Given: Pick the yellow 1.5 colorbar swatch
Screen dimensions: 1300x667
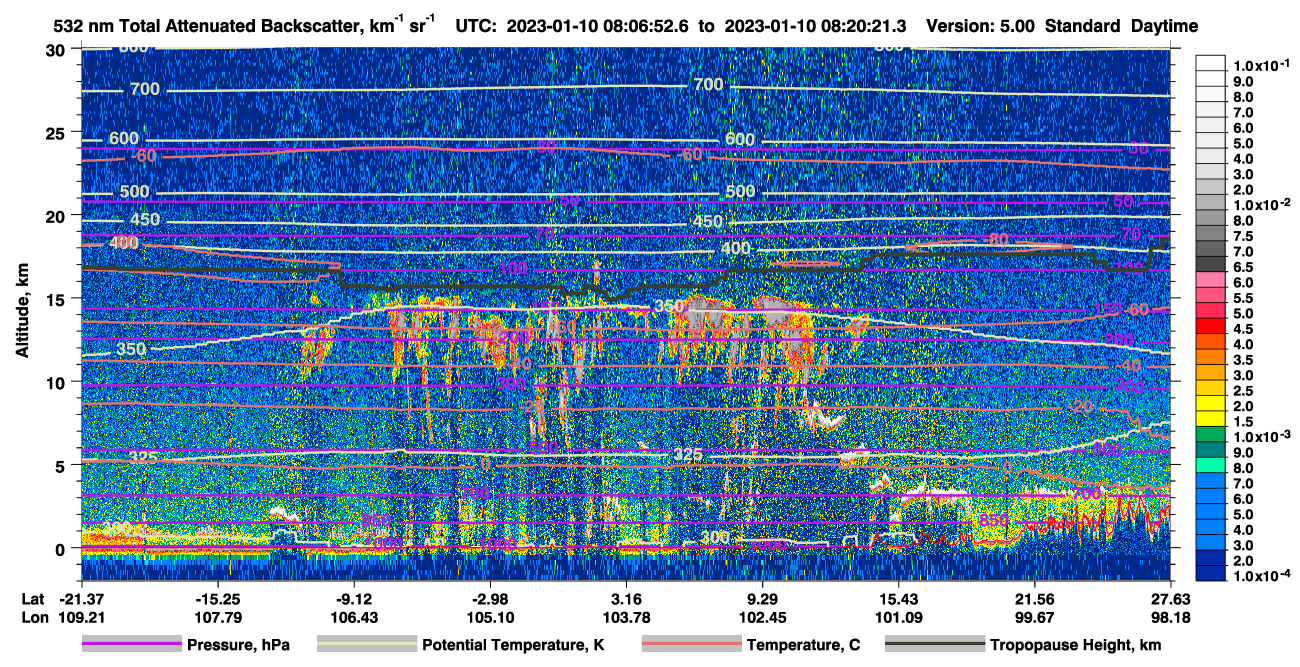Looking at the screenshot, I should pyautogui.click(x=1210, y=420).
